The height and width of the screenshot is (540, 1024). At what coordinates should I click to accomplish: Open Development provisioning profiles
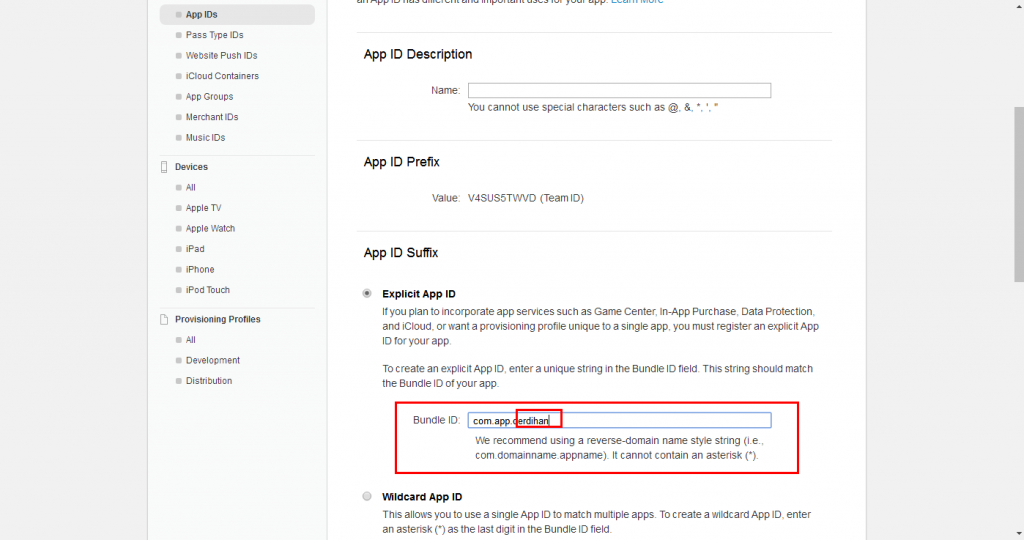(x=212, y=360)
